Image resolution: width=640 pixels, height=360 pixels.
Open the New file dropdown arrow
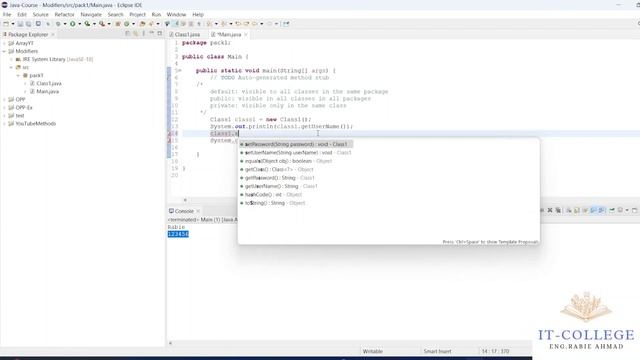point(13,24)
